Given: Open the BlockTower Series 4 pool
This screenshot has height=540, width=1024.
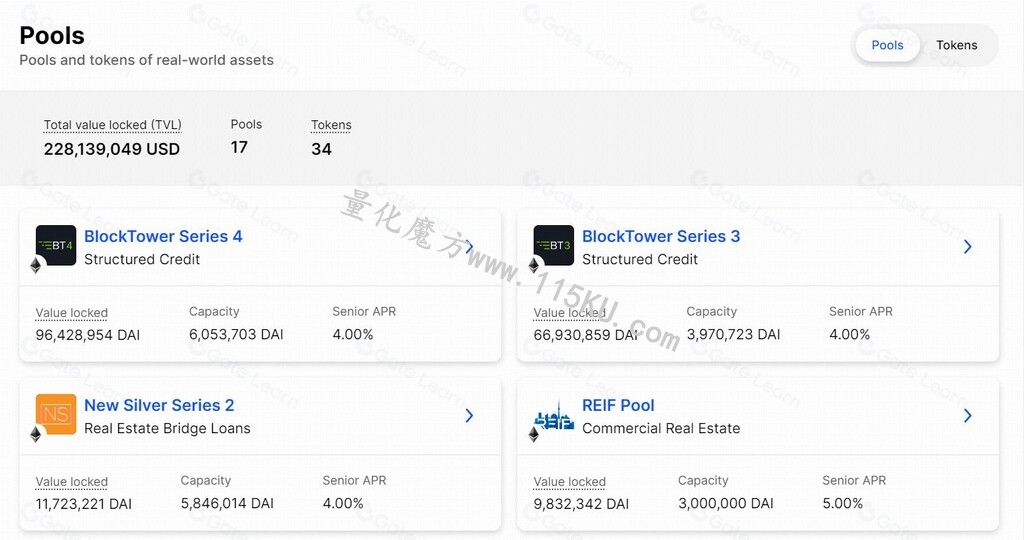Looking at the screenshot, I should [x=163, y=236].
